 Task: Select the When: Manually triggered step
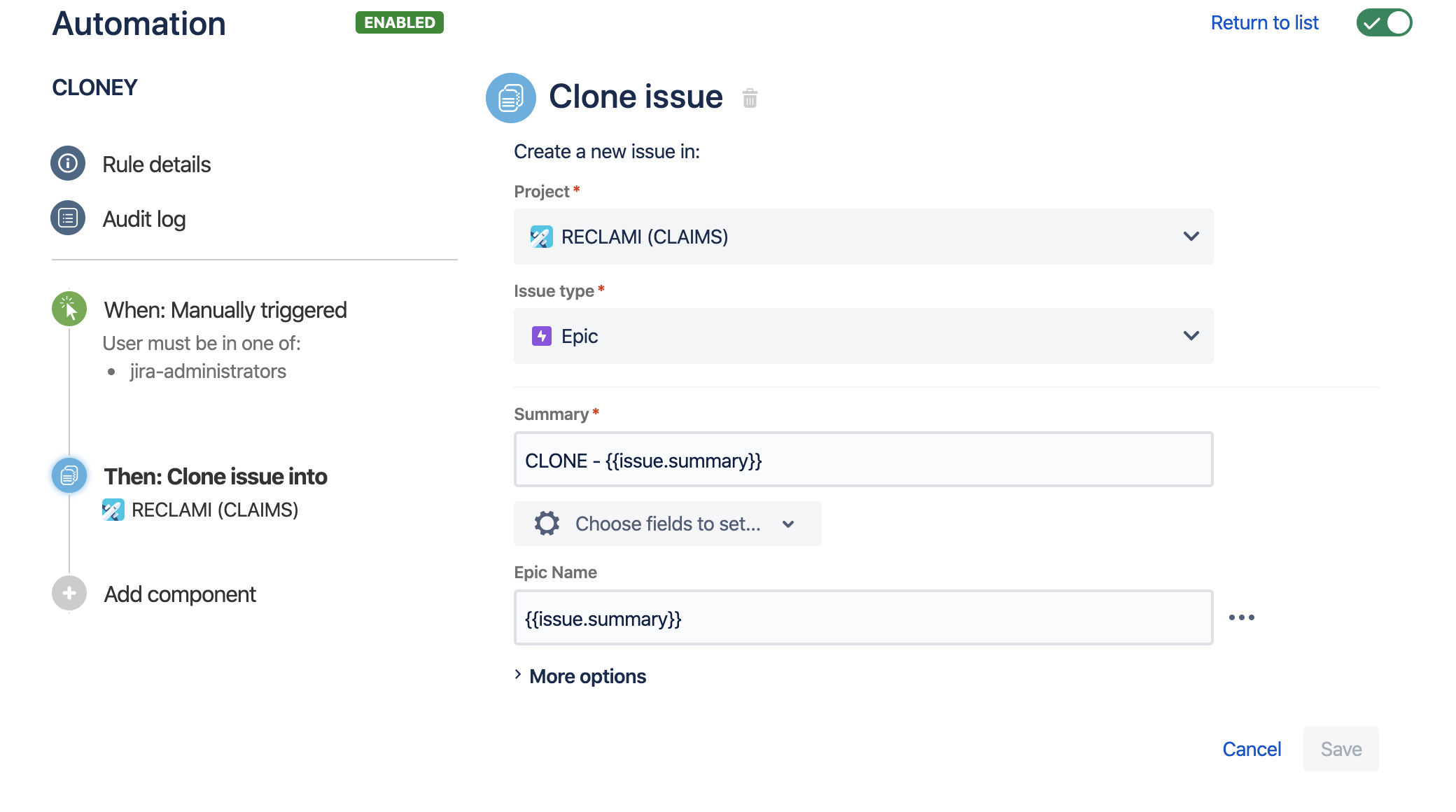(225, 310)
